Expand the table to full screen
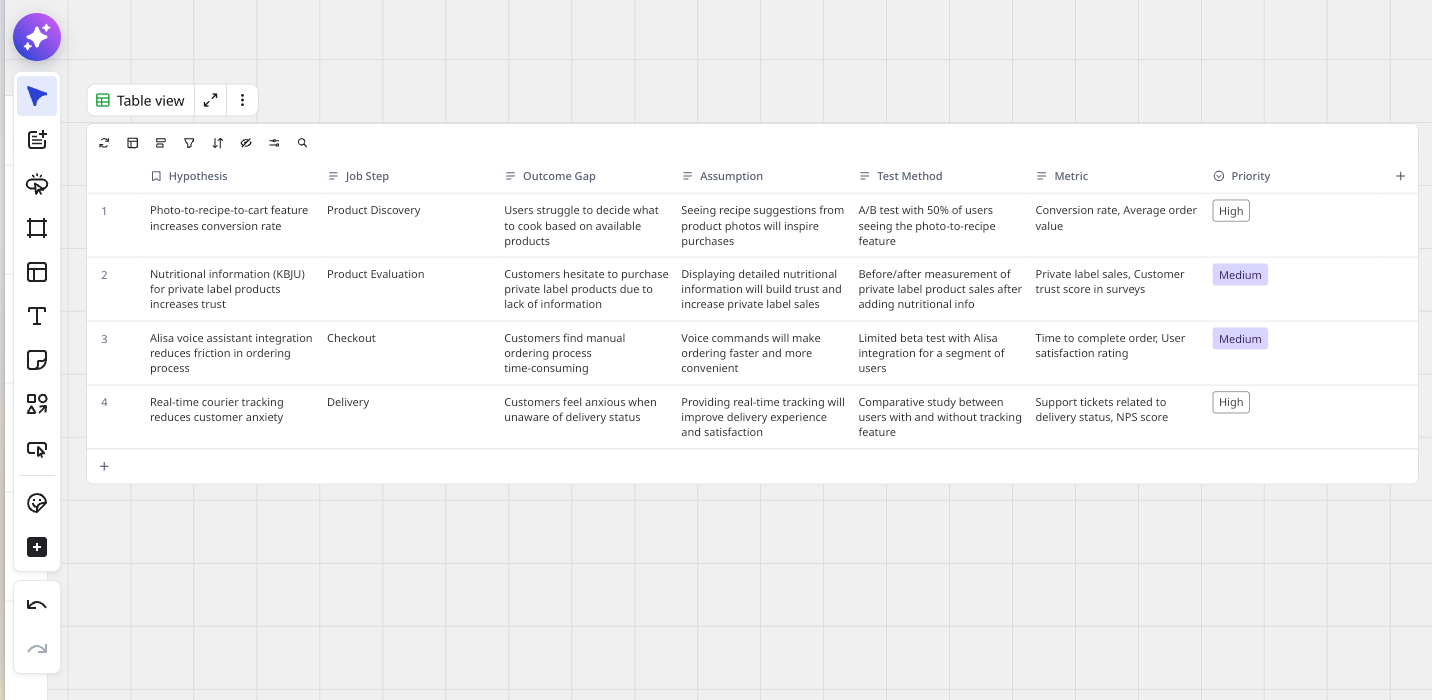This screenshot has height=700, width=1432. tap(210, 100)
